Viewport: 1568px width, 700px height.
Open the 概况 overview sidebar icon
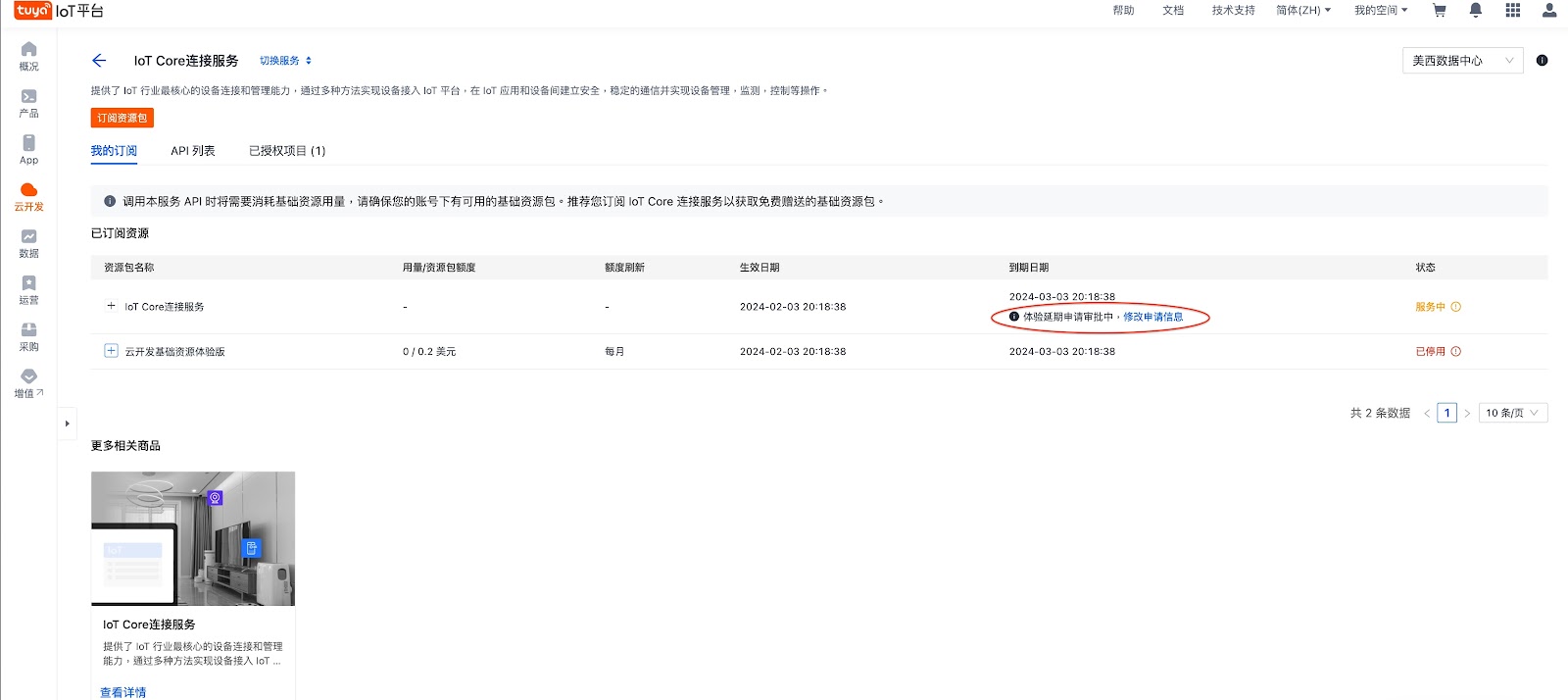click(x=28, y=56)
